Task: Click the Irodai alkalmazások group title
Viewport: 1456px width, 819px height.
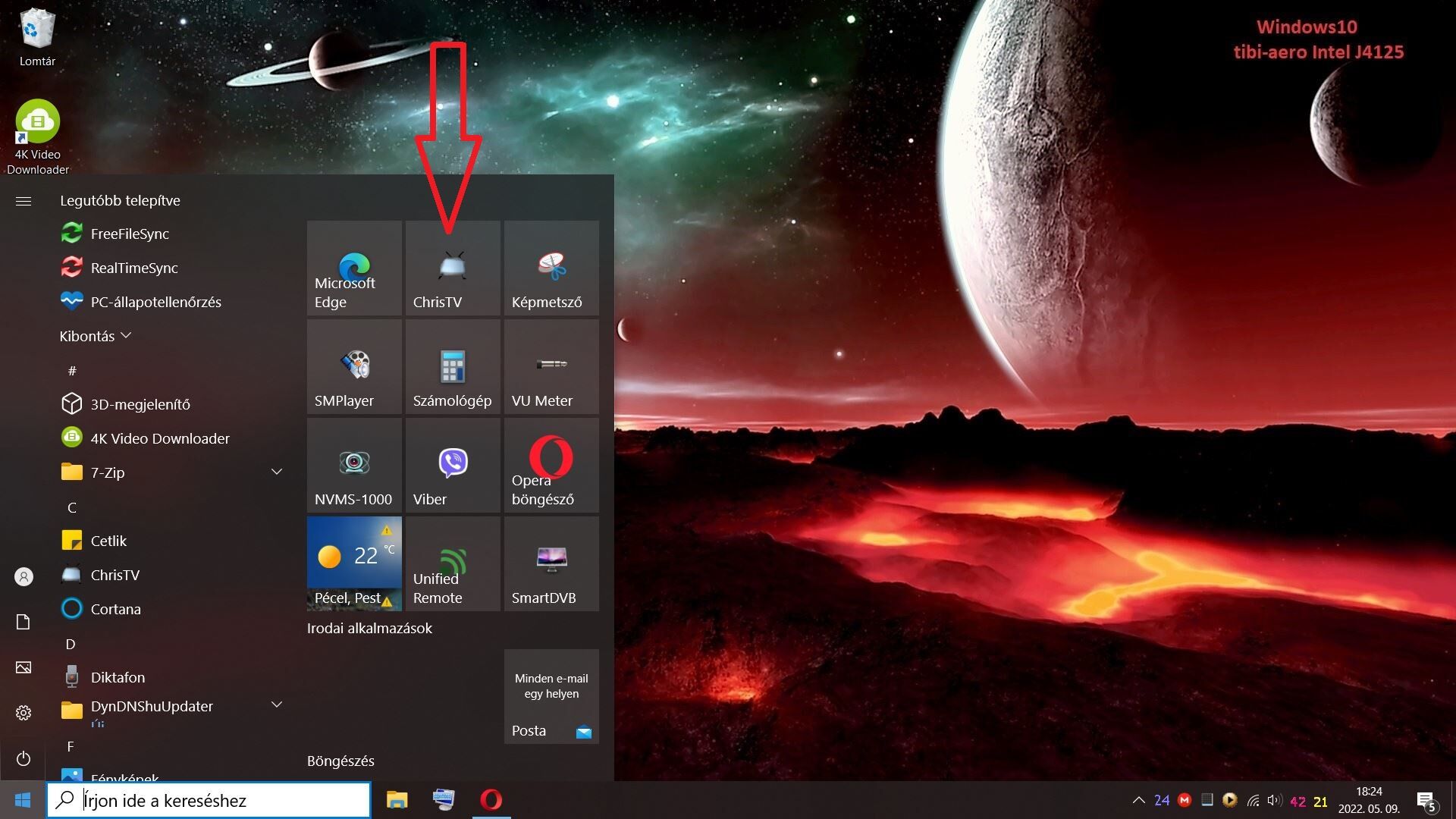Action: [x=369, y=628]
